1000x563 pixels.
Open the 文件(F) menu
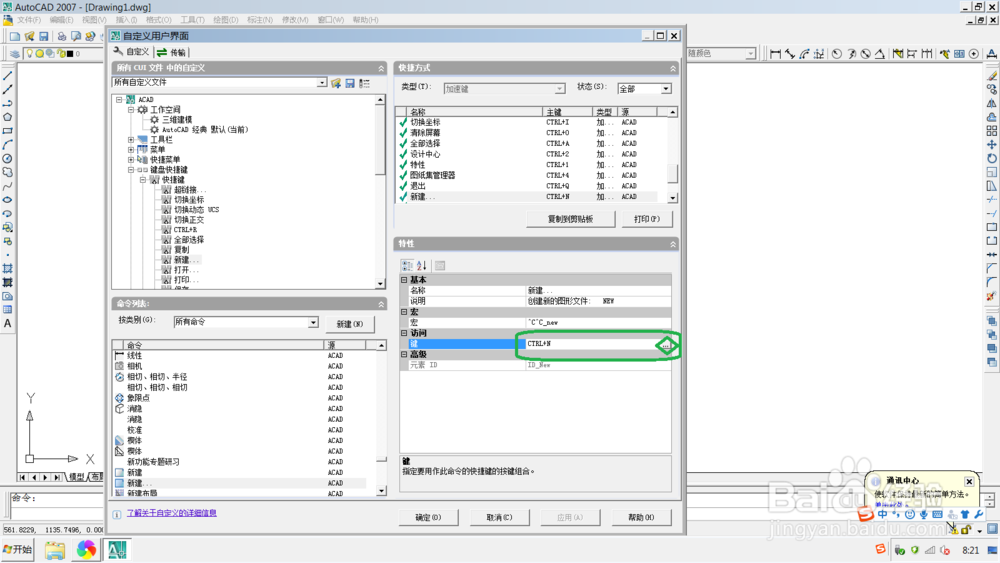coord(28,20)
